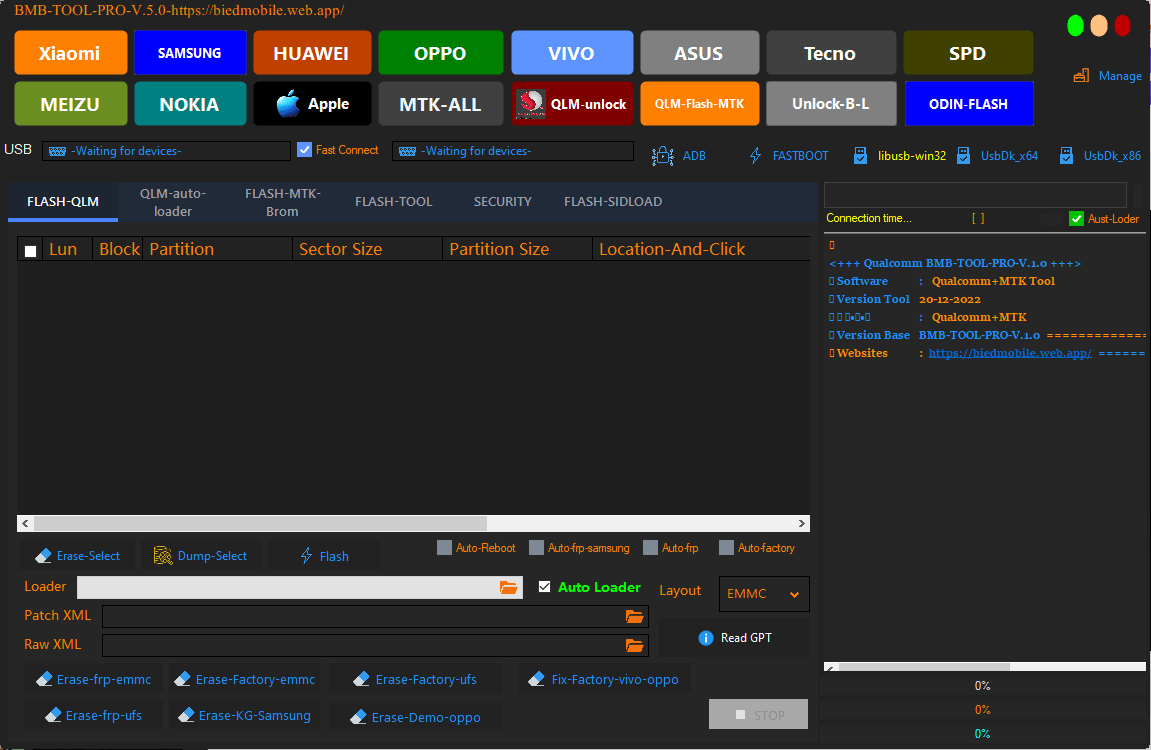Click the FASTBOOT lightning icon
This screenshot has height=750, width=1151.
[755, 155]
